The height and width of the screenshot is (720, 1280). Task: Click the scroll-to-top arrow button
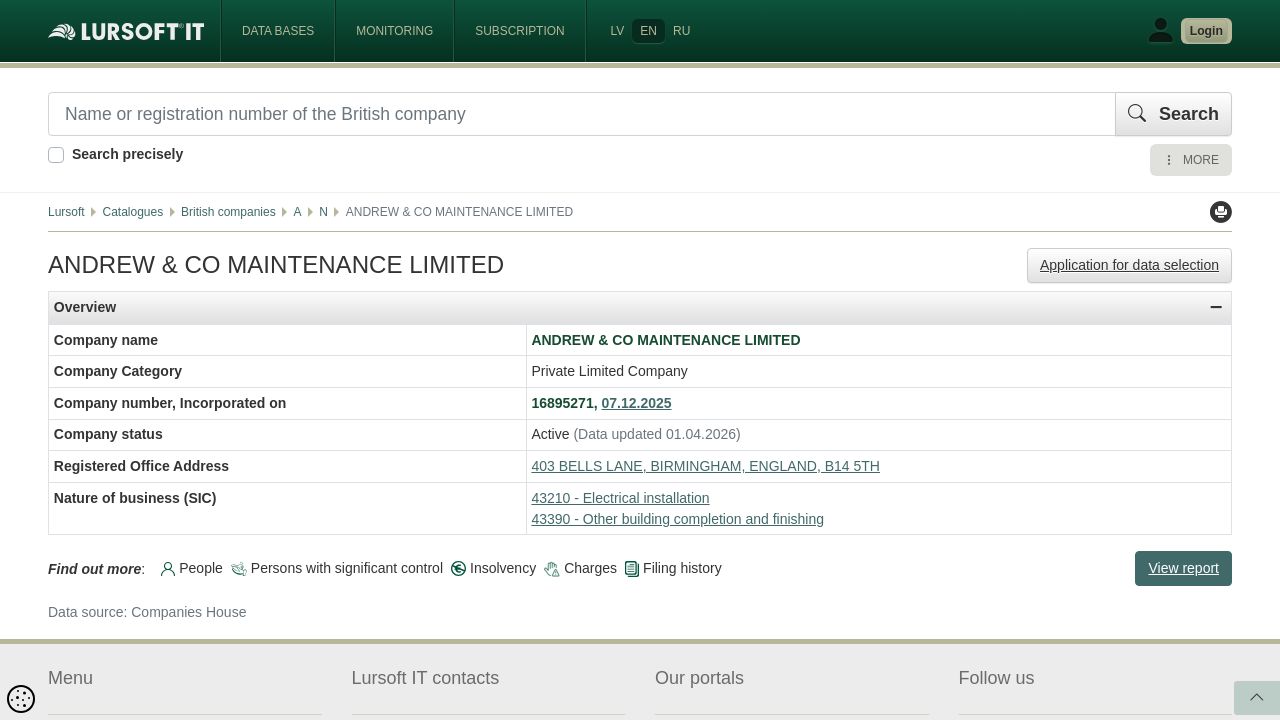[x=1257, y=698]
